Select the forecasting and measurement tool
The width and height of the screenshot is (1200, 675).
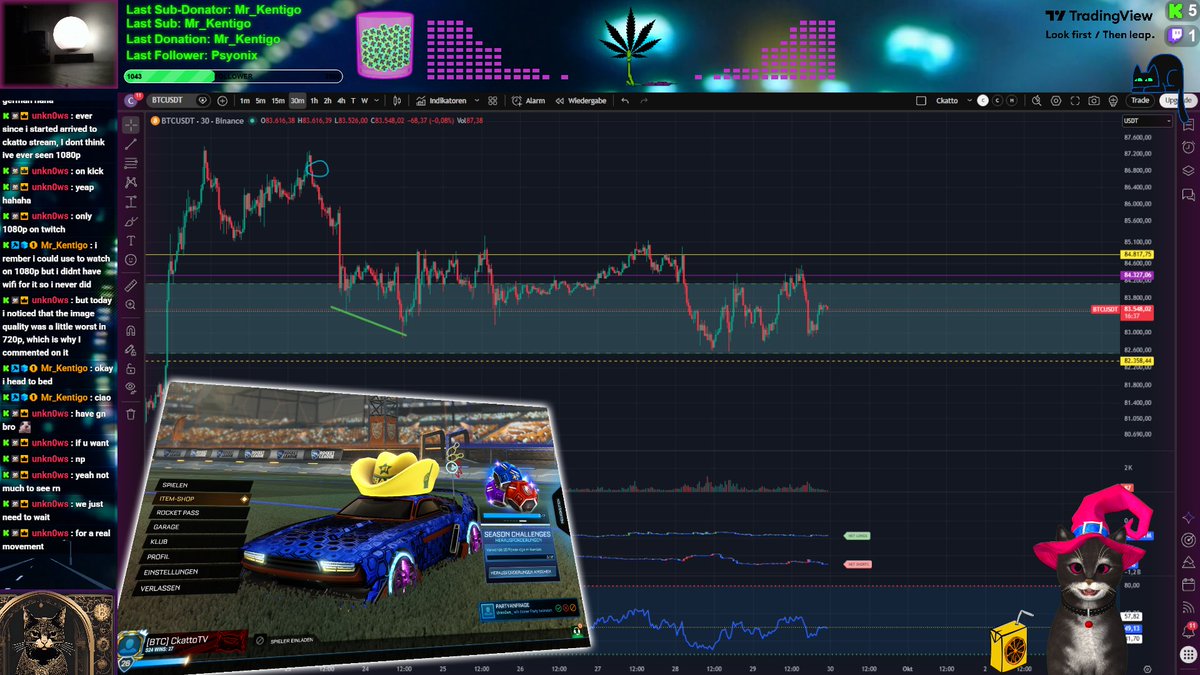(131, 201)
